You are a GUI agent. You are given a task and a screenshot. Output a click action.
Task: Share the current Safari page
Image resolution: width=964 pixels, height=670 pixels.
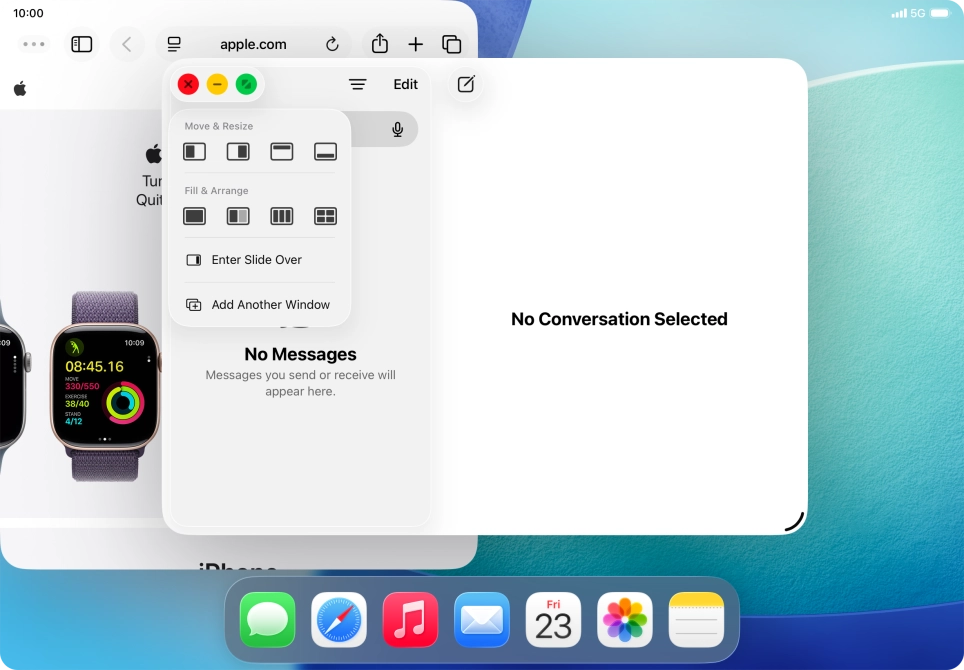tap(379, 44)
